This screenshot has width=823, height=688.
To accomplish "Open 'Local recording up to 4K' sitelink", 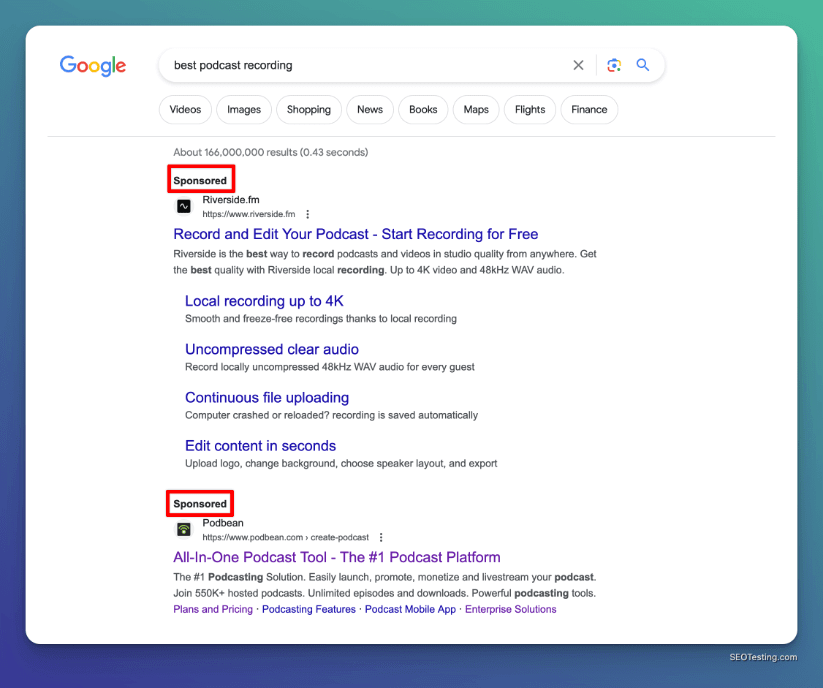I will coord(264,301).
